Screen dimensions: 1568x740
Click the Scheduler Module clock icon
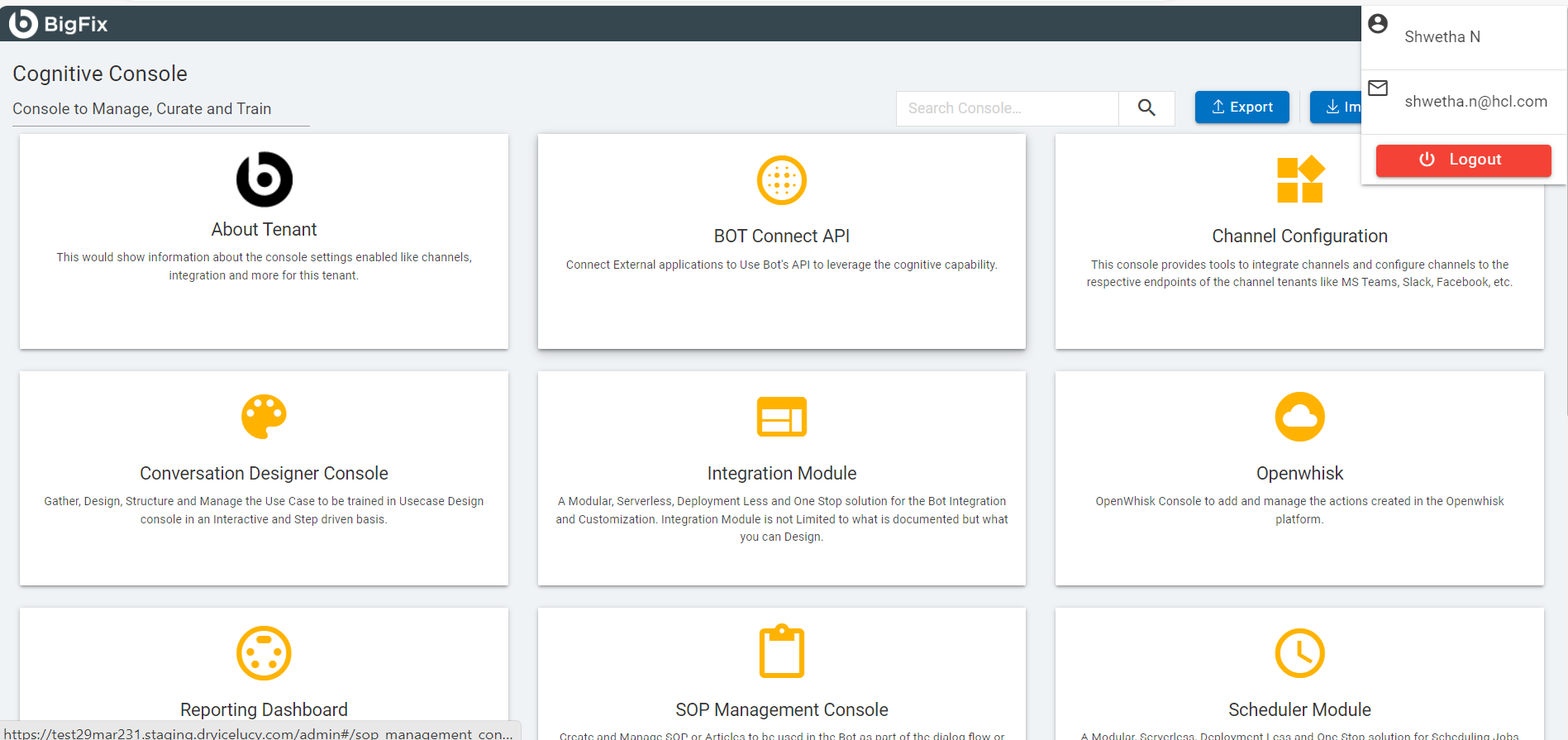point(1300,653)
